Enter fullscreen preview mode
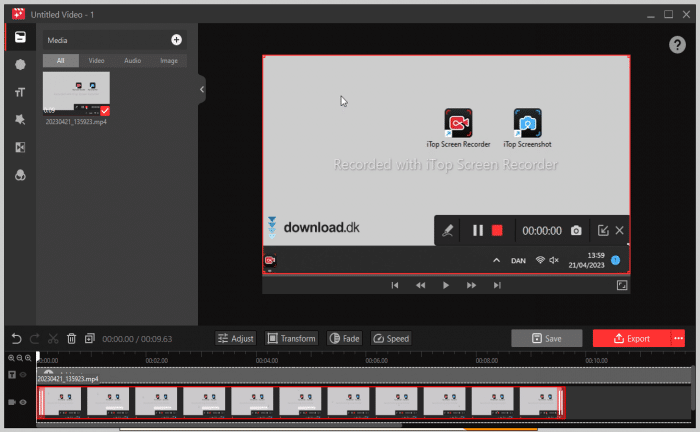Image resolution: width=700 pixels, height=432 pixels. coord(622,285)
